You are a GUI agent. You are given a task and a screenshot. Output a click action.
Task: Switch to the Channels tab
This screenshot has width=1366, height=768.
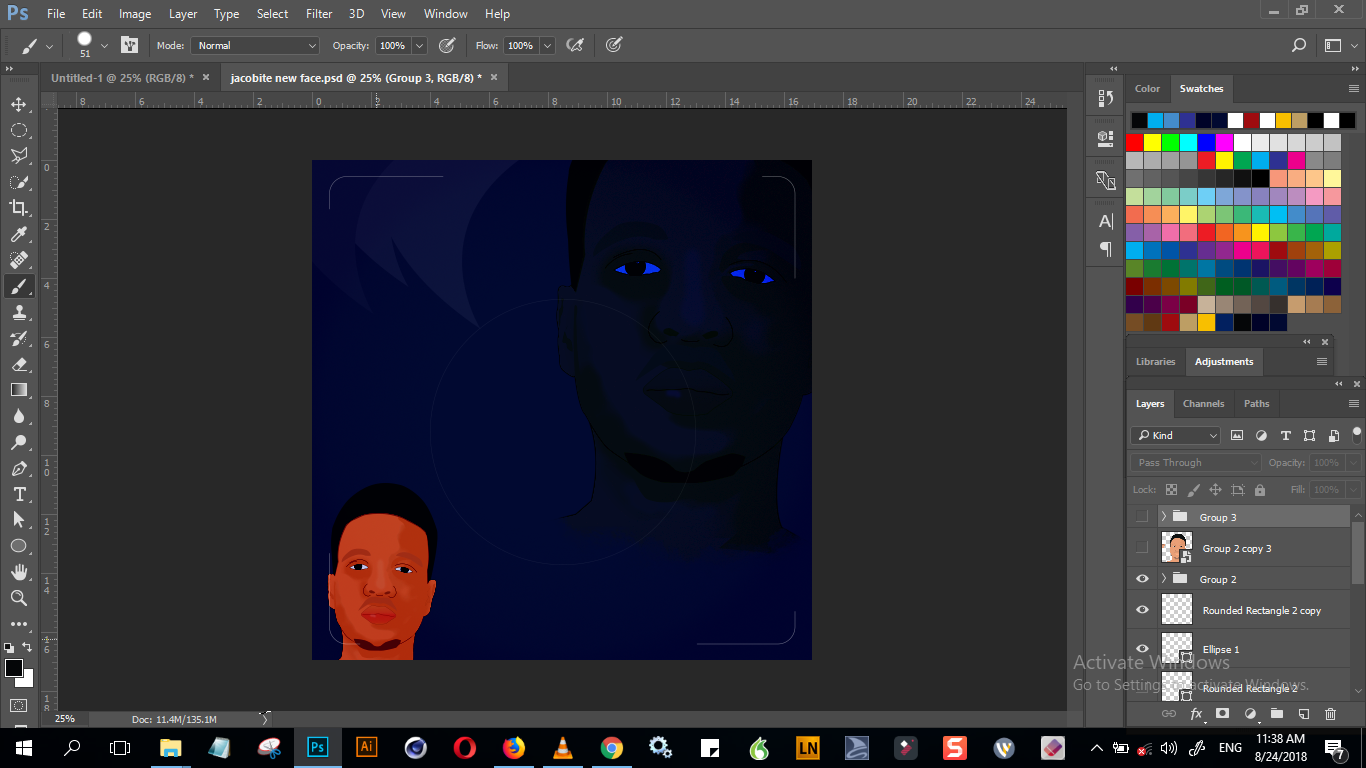(1203, 404)
